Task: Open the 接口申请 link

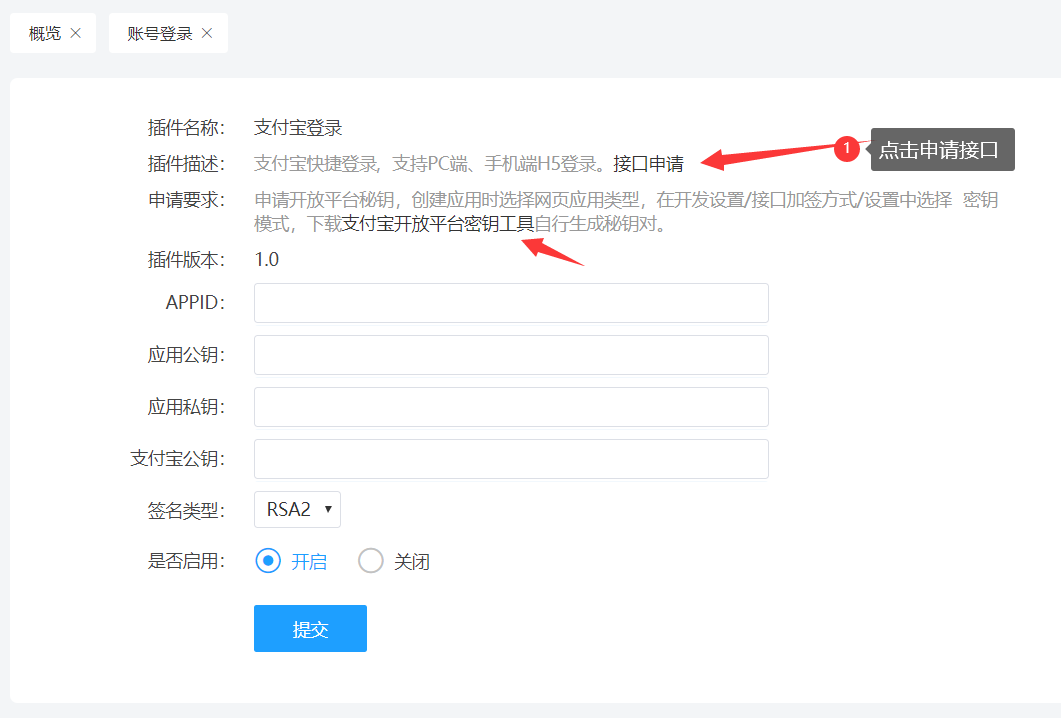Action: point(648,164)
